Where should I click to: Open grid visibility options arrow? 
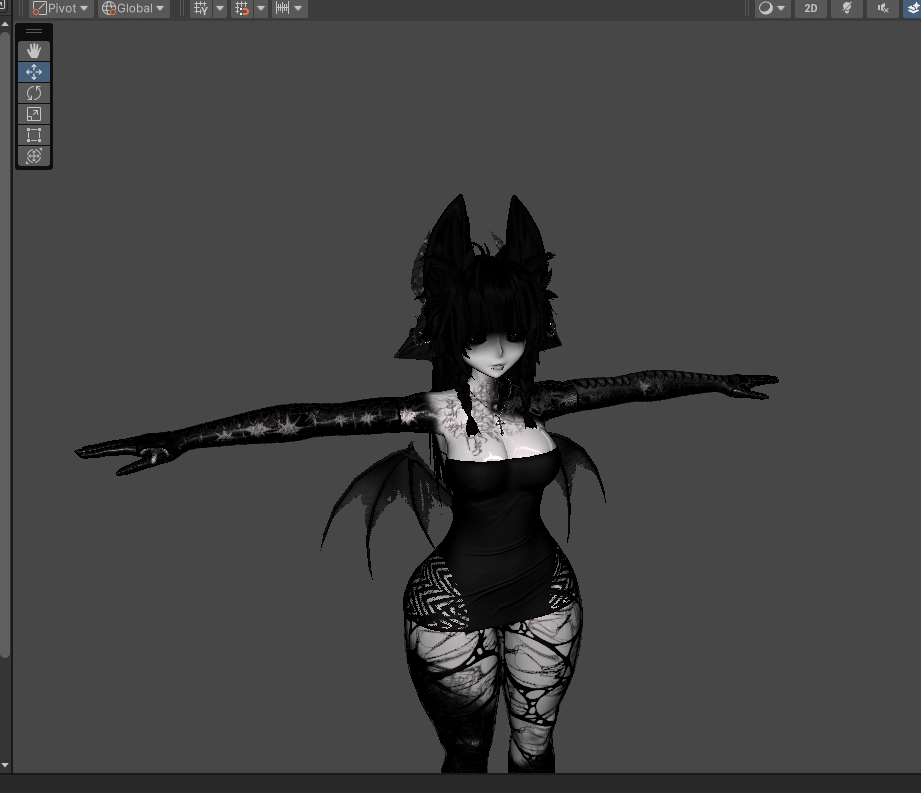220,8
